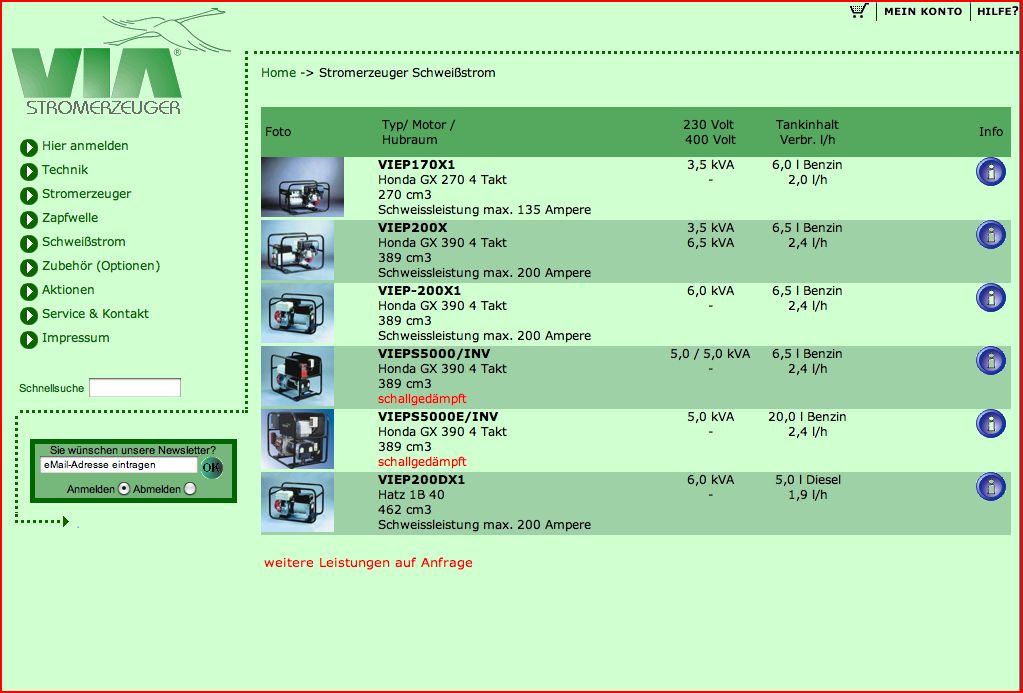Click 'Schweissleistung max. 135 Ampere' text

pyautogui.click(x=484, y=210)
